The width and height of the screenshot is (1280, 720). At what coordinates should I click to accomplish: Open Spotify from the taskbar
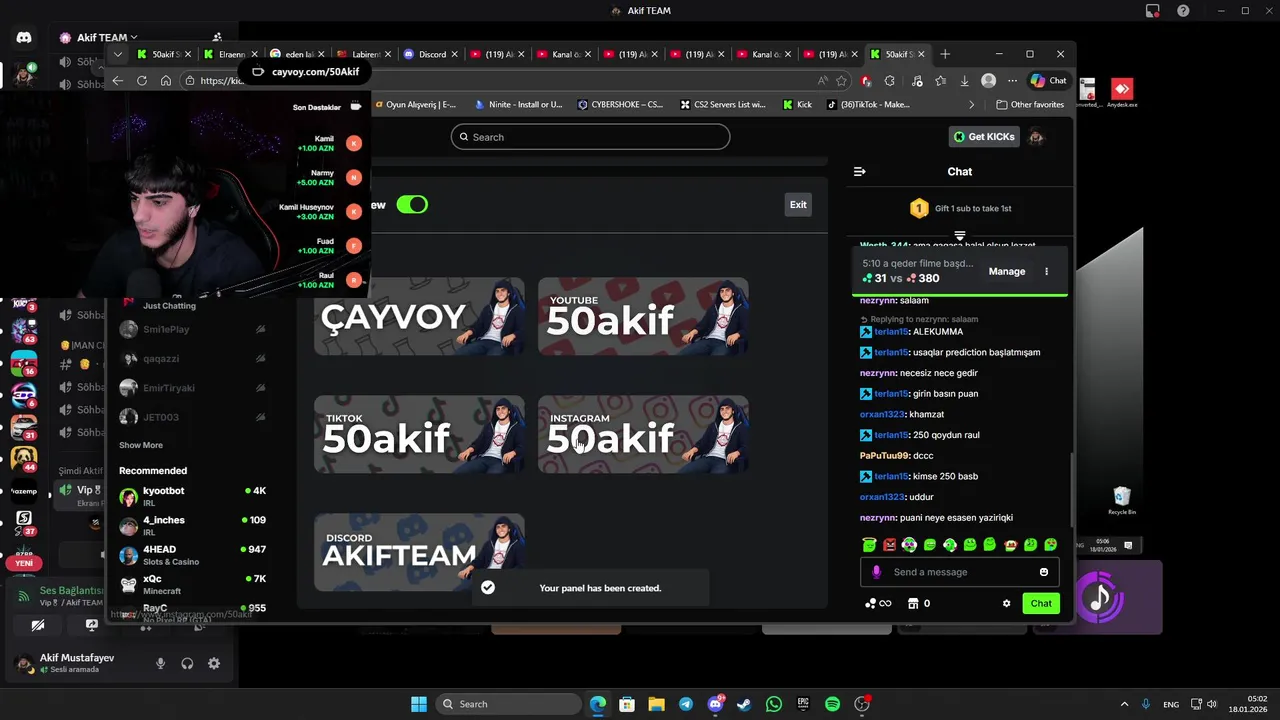[x=832, y=704]
